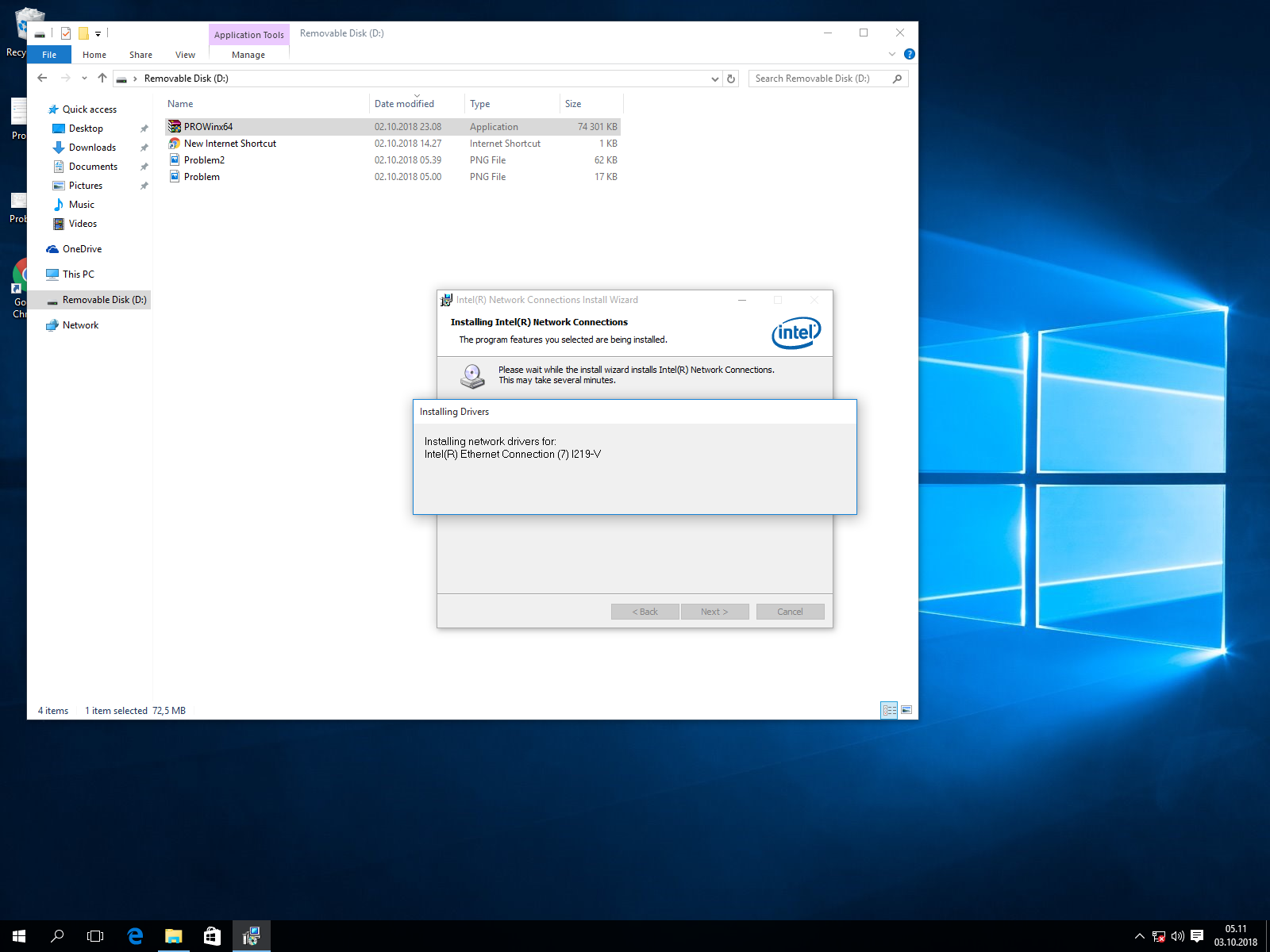
Task: Open Documents in navigation pane
Action: click(93, 167)
